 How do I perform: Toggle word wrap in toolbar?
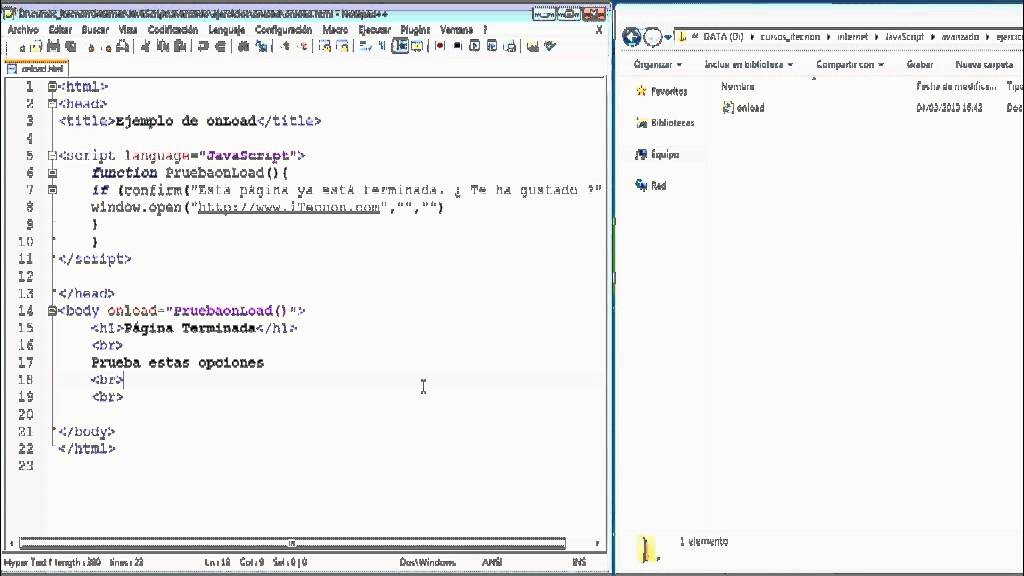tap(365, 46)
